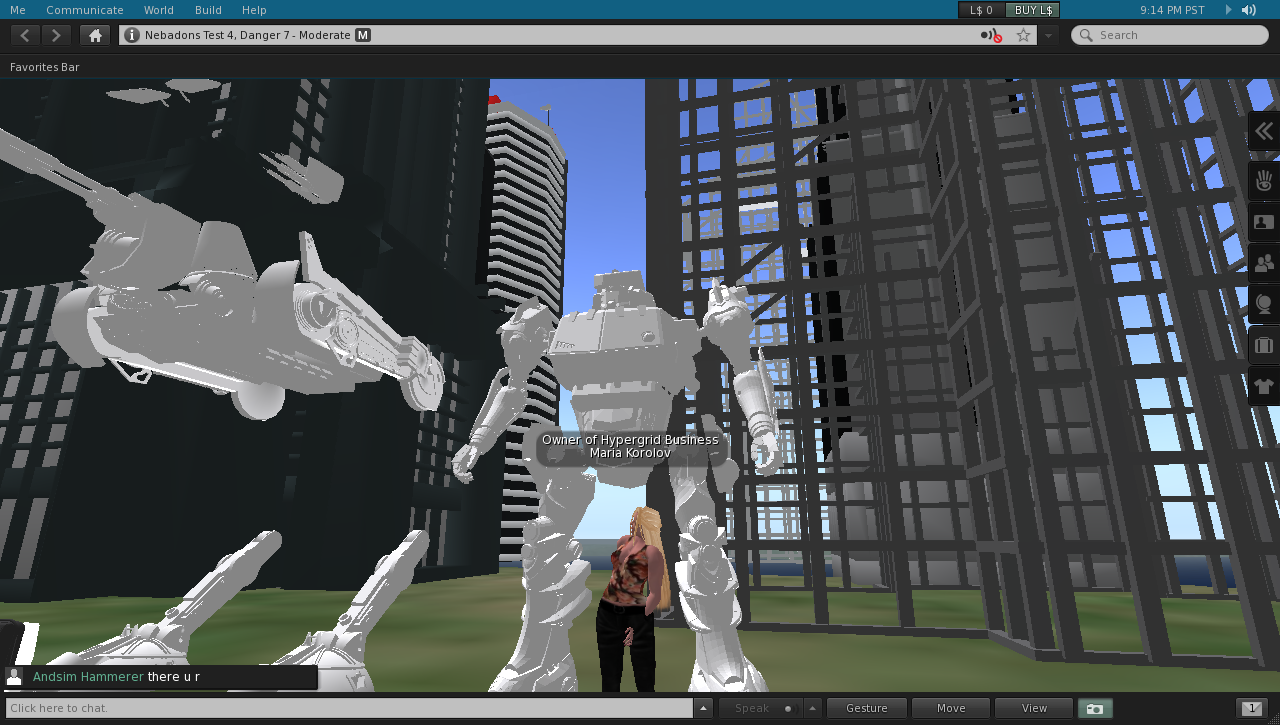
Task: Open the My Appearance shirt tab
Action: [x=1264, y=386]
